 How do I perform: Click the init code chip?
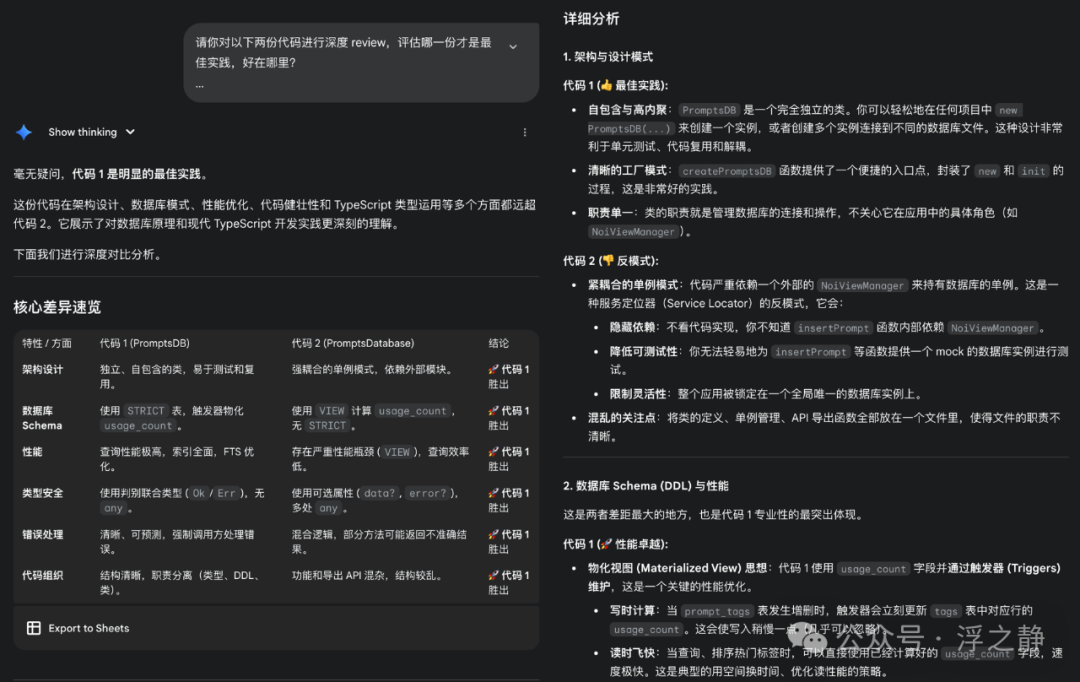point(1033,171)
